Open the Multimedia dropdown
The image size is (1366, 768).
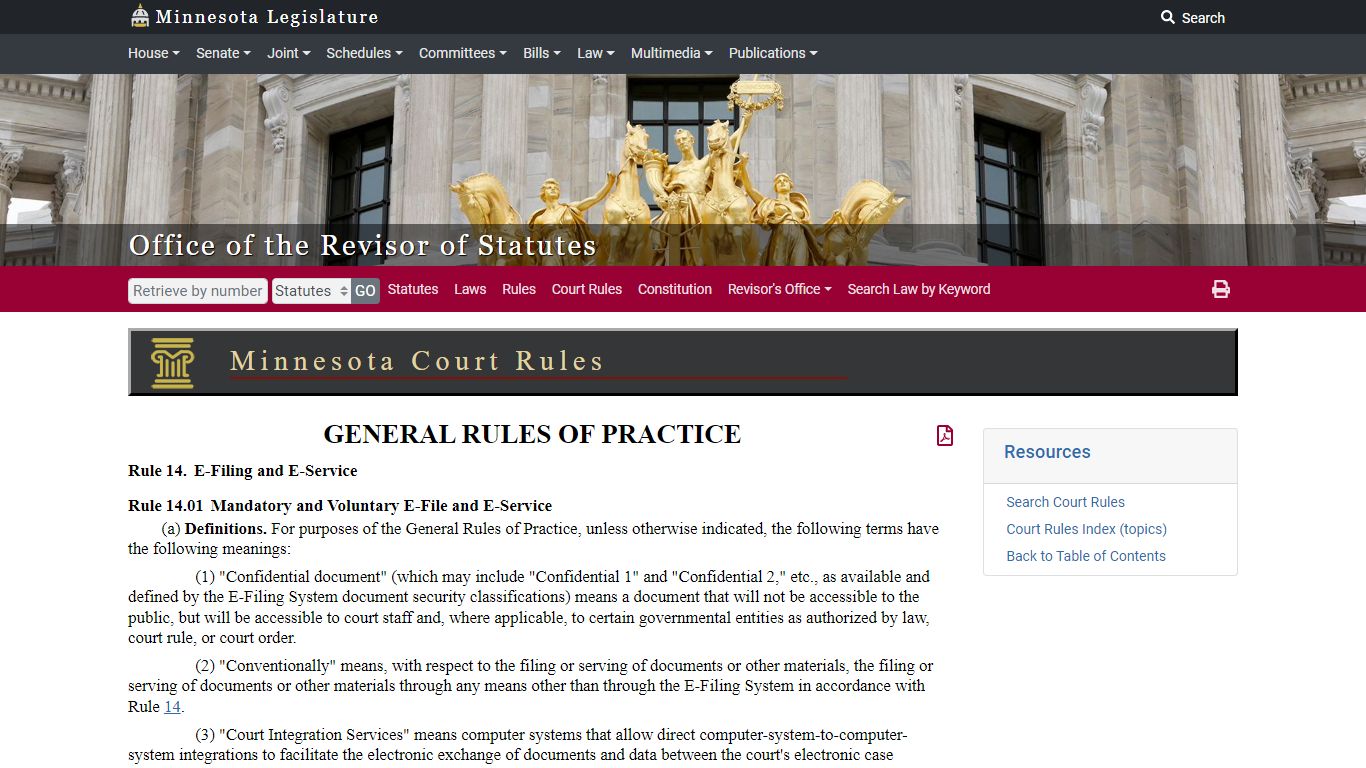(672, 53)
